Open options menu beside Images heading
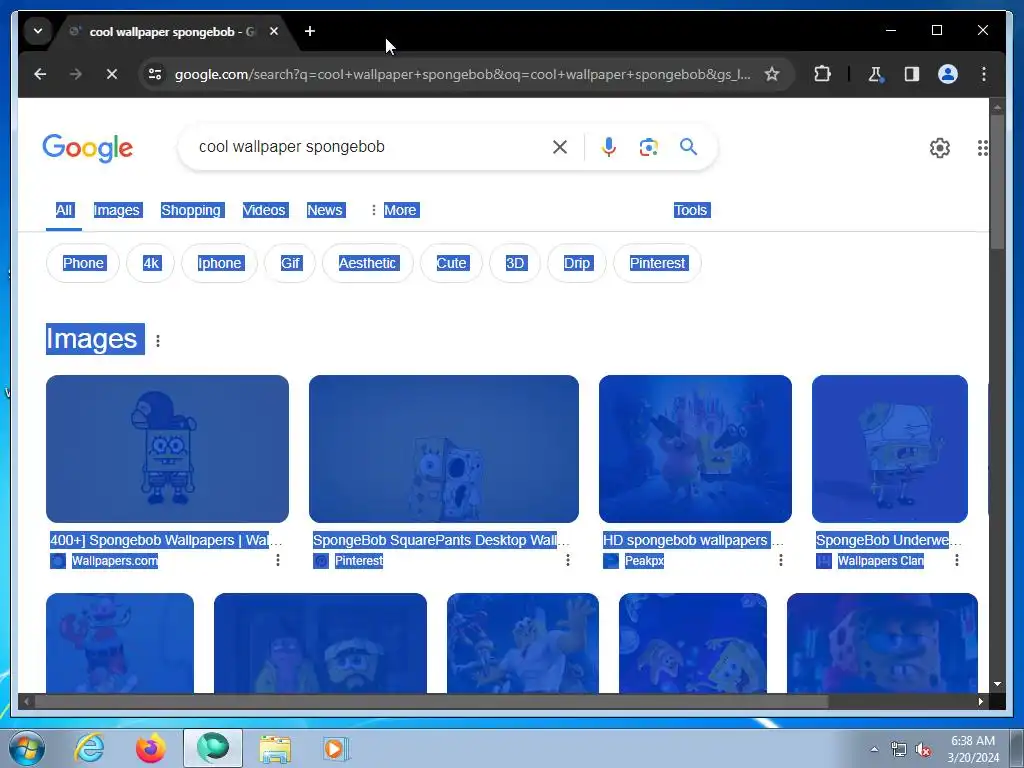Viewport: 1024px width, 768px height. (157, 340)
